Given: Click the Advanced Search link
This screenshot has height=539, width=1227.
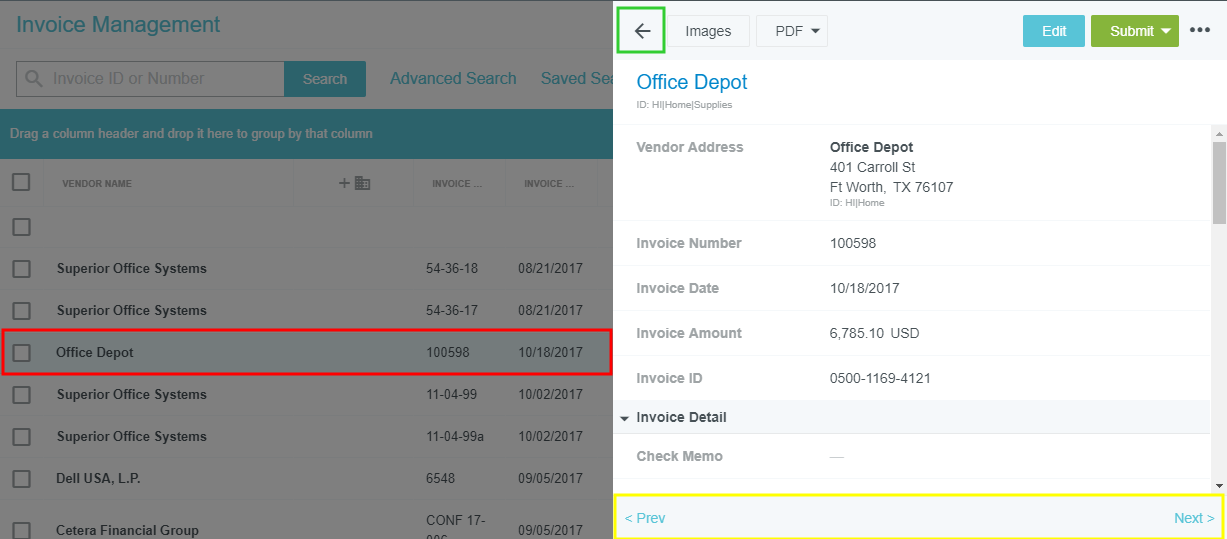Looking at the screenshot, I should [x=453, y=79].
